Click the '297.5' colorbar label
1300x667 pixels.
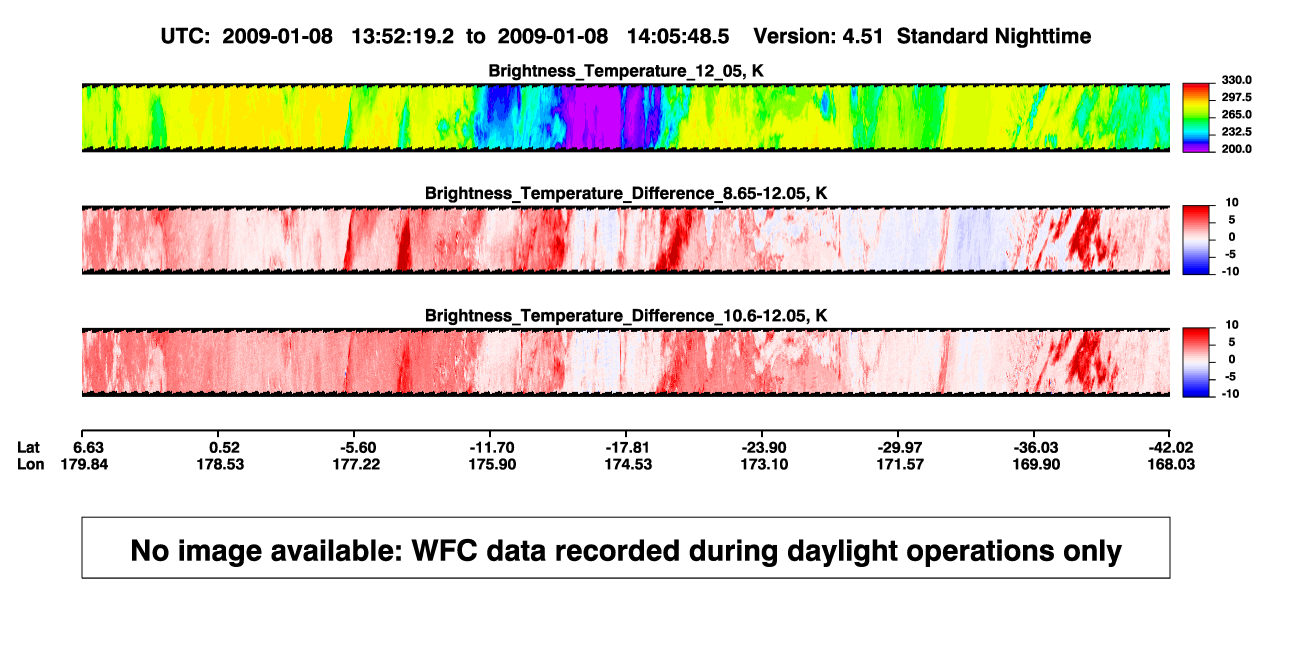tap(1237, 97)
